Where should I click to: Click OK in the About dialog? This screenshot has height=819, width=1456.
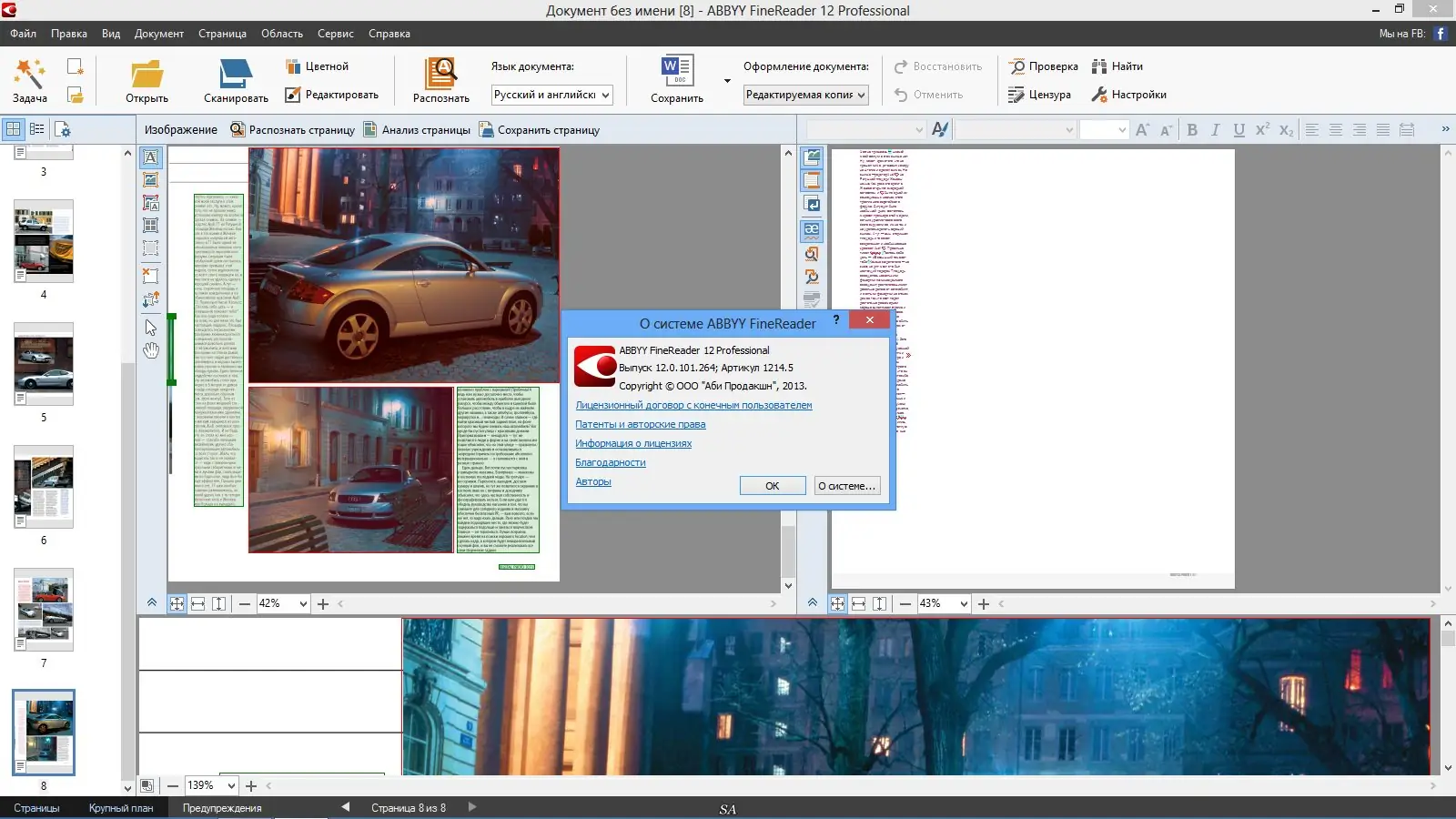[772, 486]
